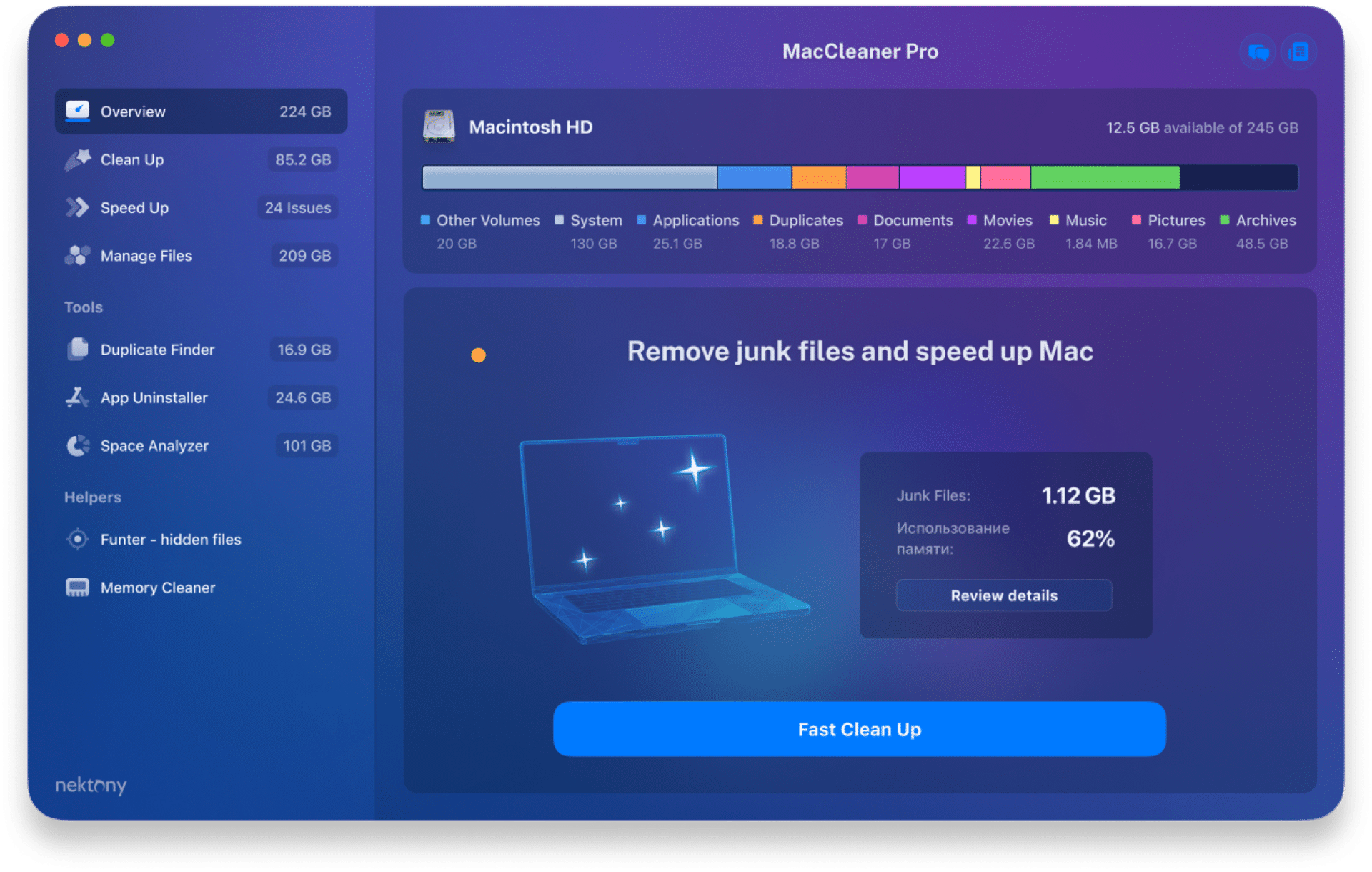
Task: Click the 209 GB Manage Files badge
Action: pos(304,255)
